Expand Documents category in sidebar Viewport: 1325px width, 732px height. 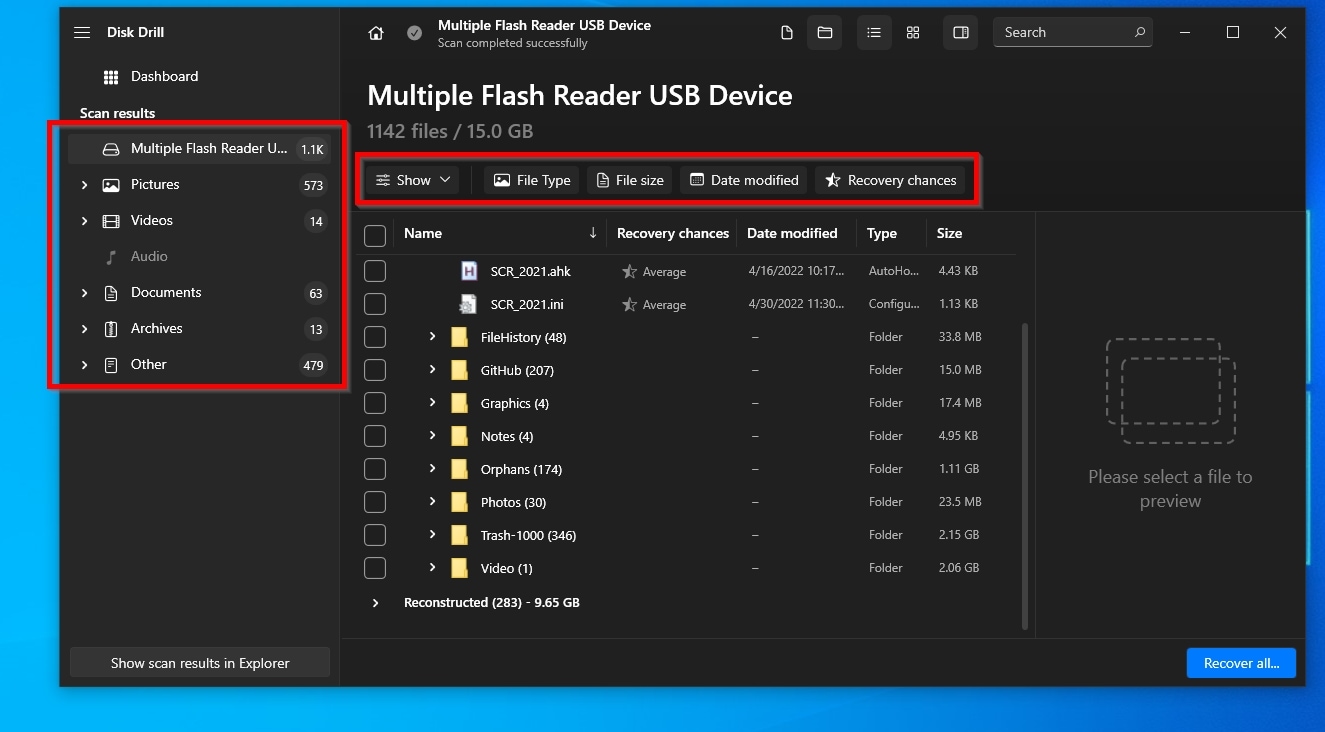coord(84,293)
